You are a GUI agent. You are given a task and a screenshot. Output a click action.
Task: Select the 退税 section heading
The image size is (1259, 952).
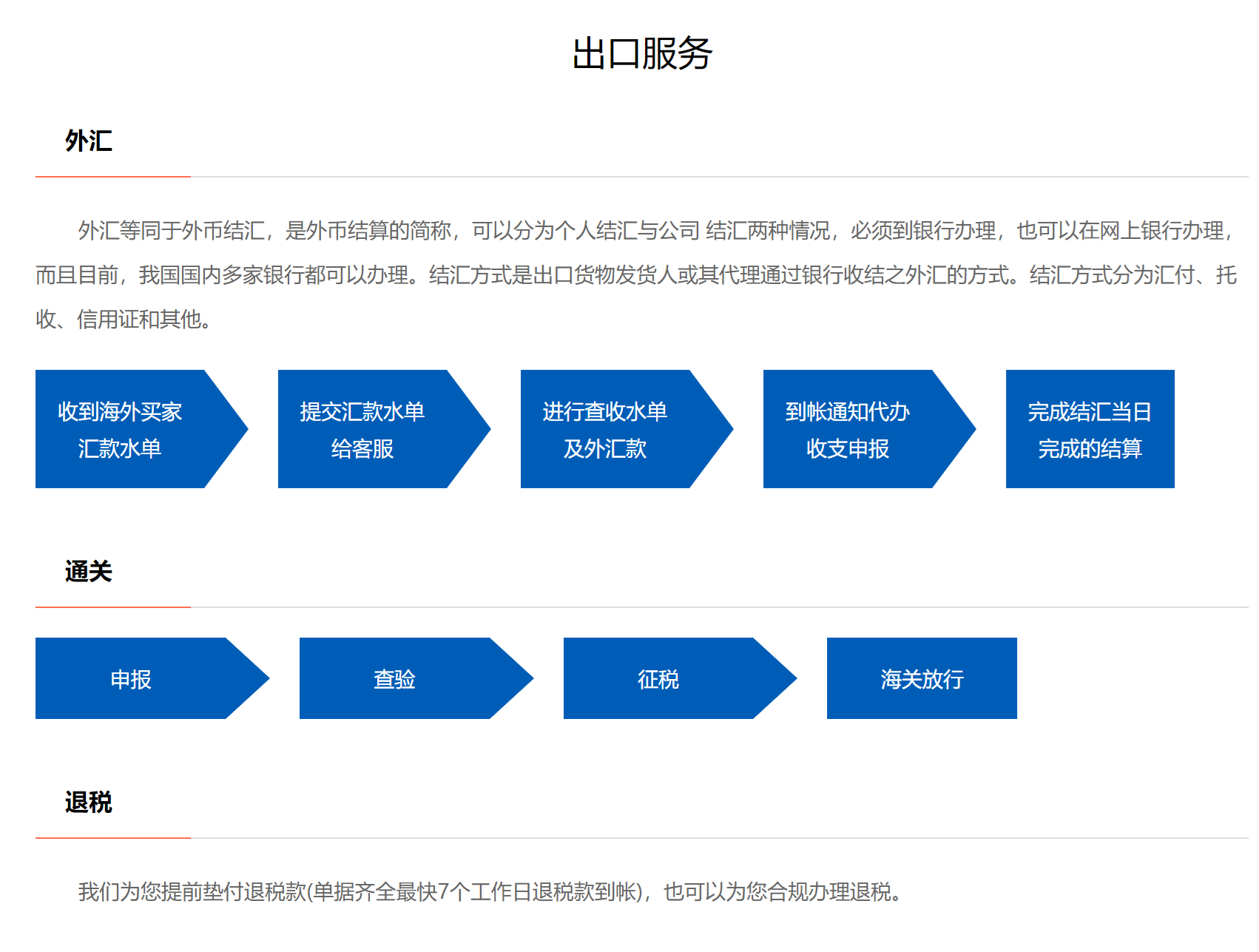click(x=88, y=802)
